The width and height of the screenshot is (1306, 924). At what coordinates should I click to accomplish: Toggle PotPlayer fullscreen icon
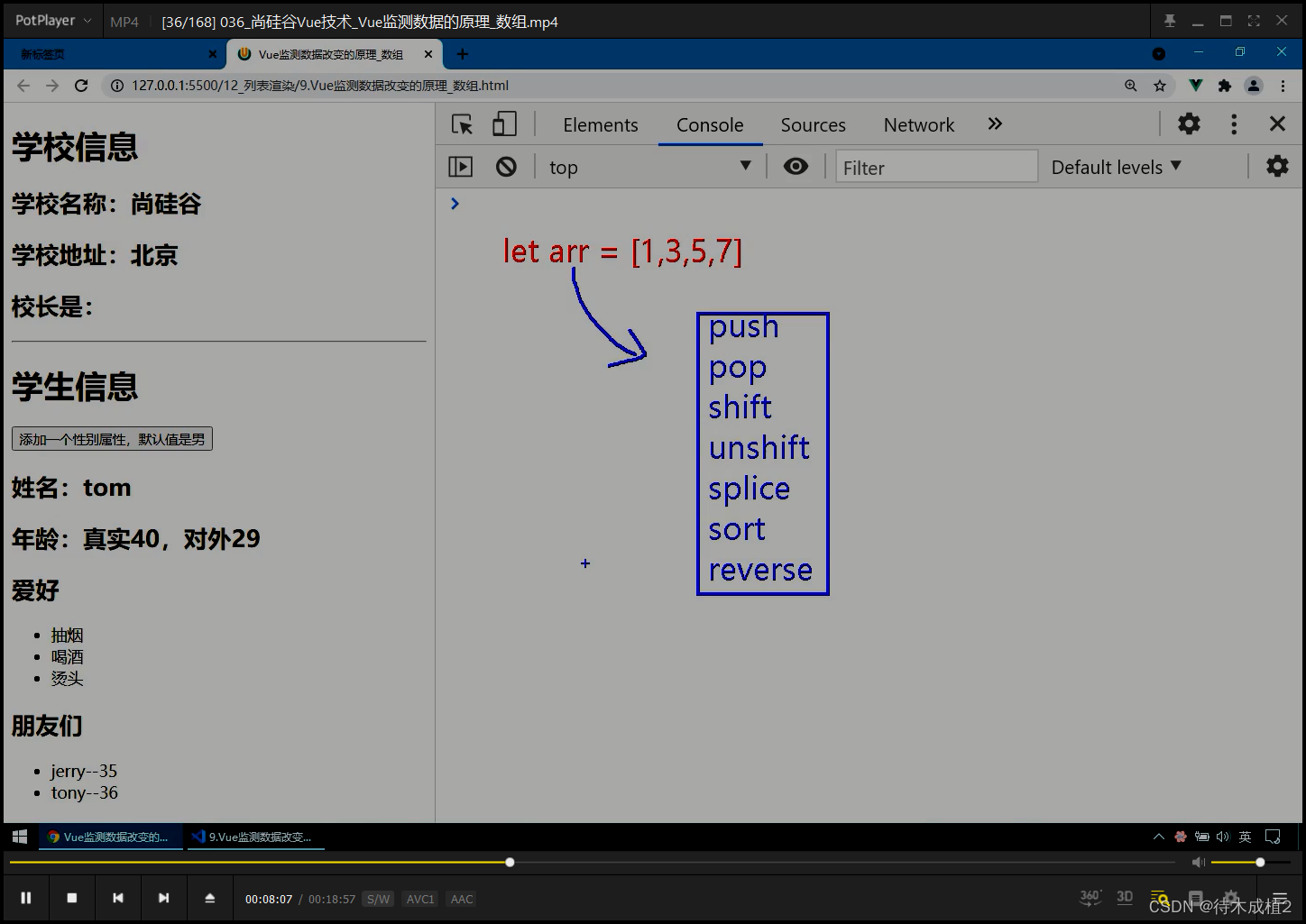(x=1254, y=21)
